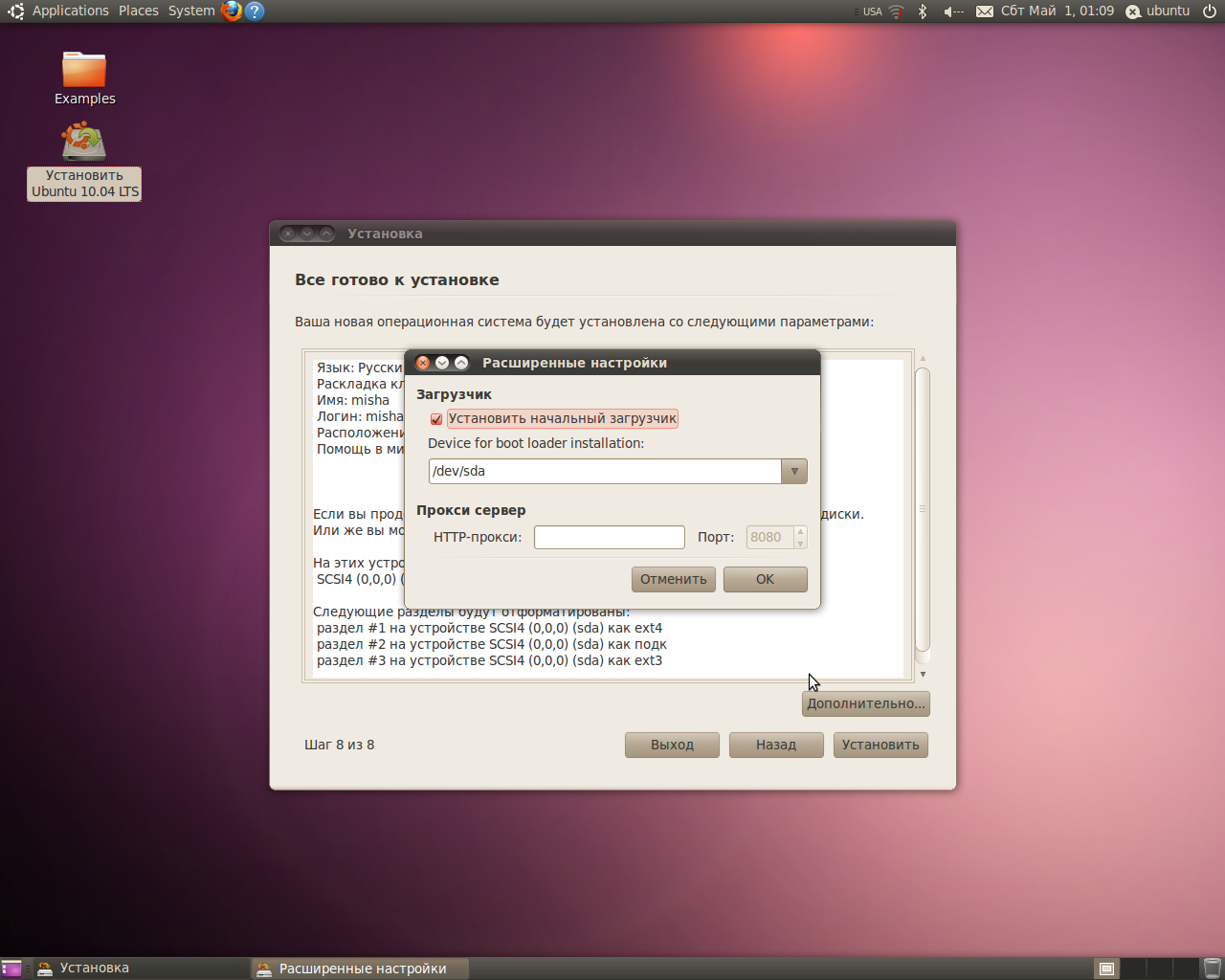The width and height of the screenshot is (1225, 980).
Task: Click the 'раздел #1' ext4 partition line
Action: [x=489, y=628]
